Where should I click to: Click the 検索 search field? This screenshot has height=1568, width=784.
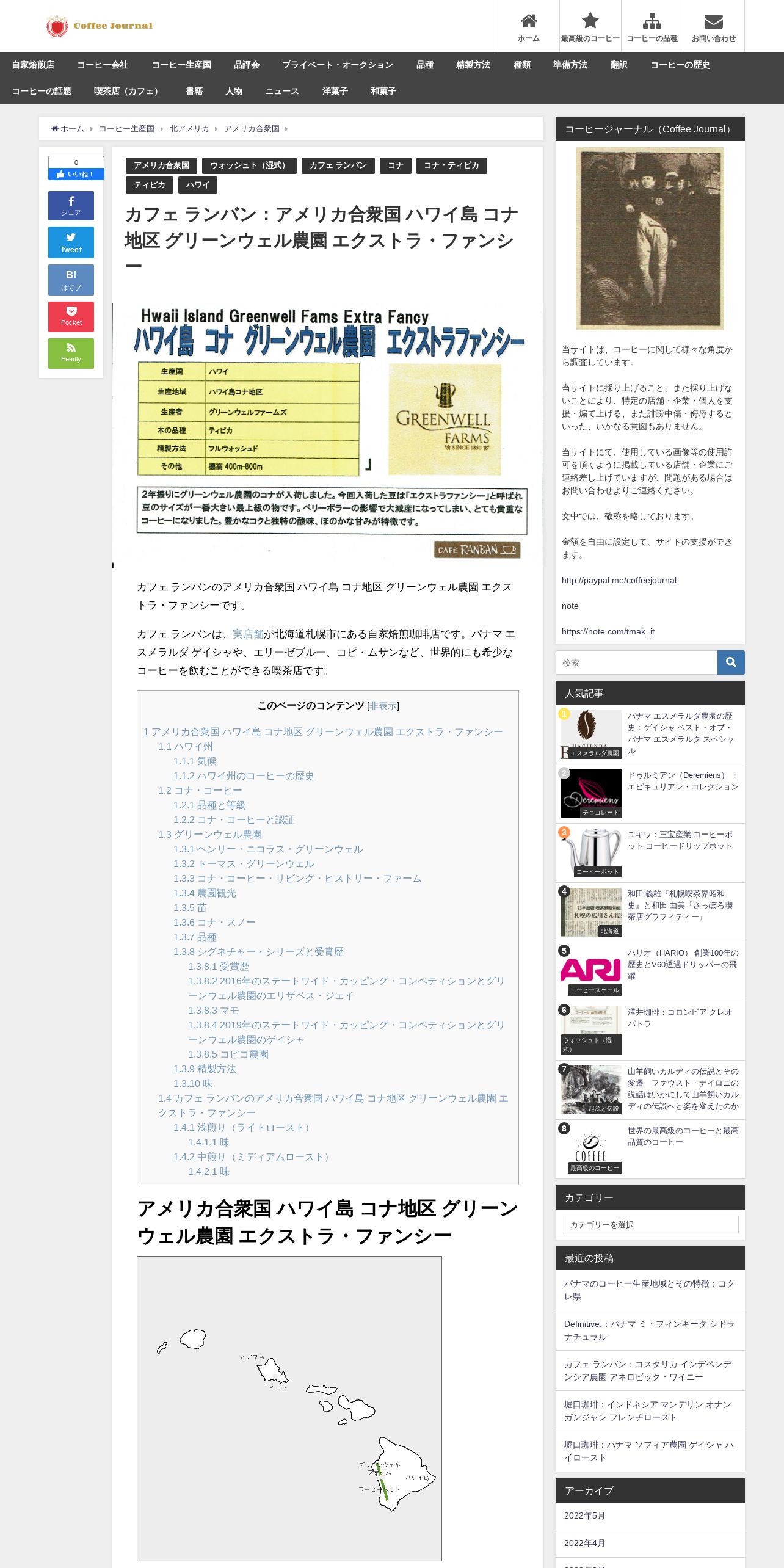click(x=636, y=662)
